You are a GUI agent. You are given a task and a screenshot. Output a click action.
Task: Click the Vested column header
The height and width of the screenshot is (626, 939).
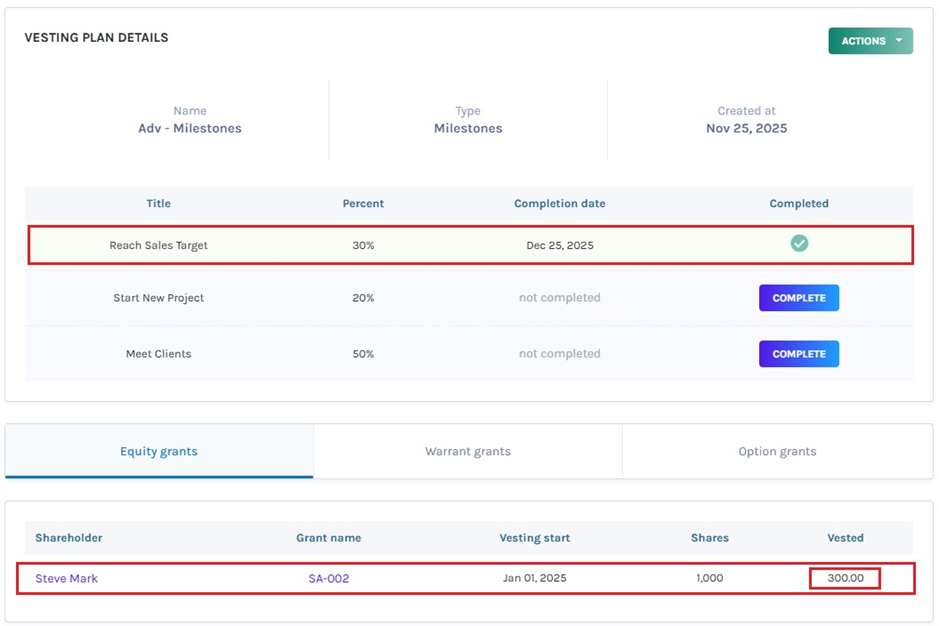[845, 537]
